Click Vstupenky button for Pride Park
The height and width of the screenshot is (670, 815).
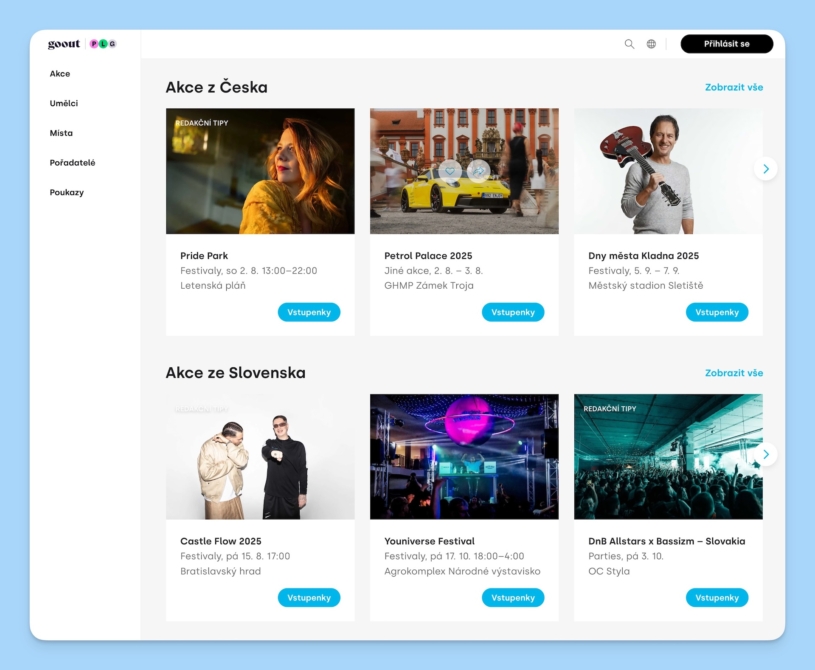[309, 312]
